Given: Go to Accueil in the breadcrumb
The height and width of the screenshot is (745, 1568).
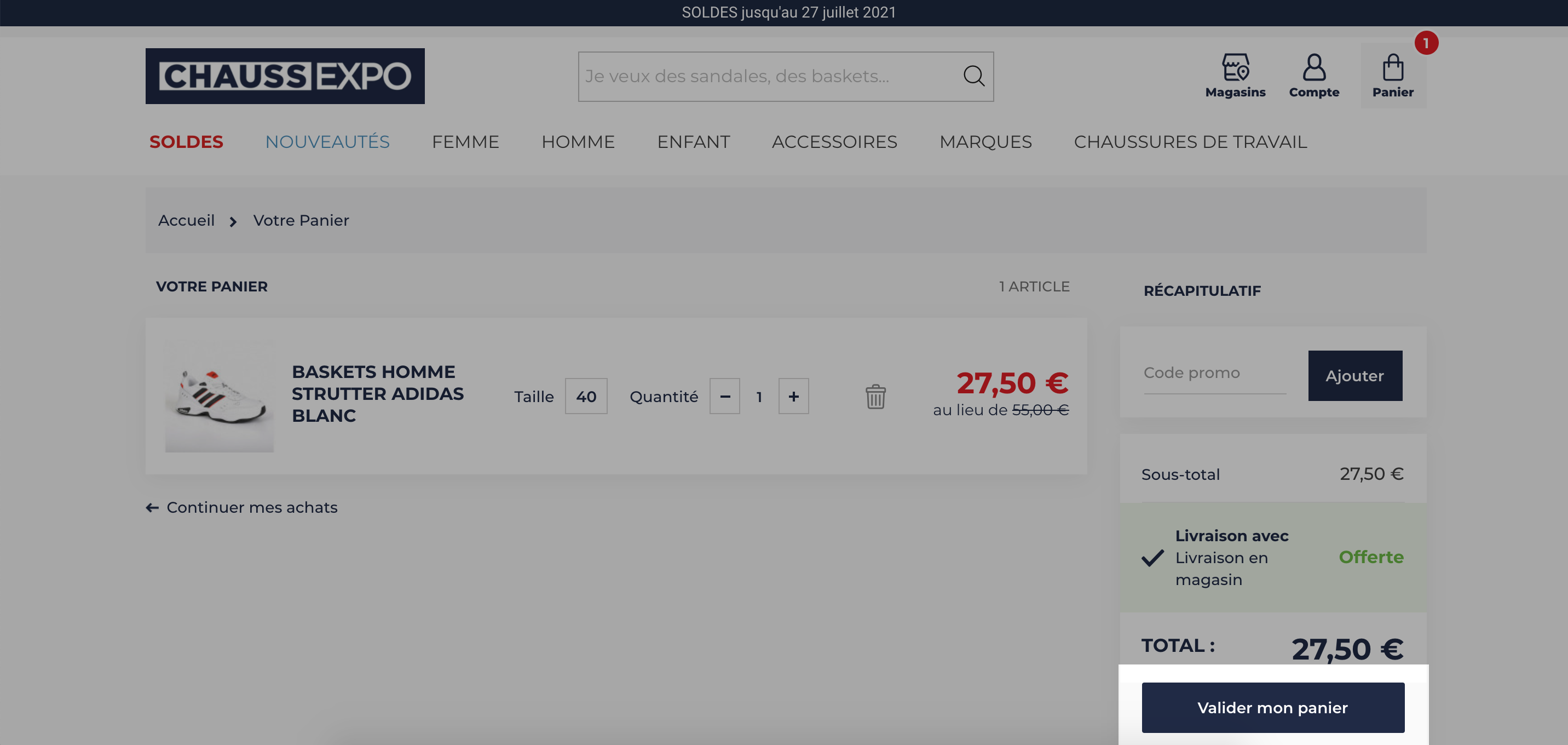Looking at the screenshot, I should (x=186, y=221).
